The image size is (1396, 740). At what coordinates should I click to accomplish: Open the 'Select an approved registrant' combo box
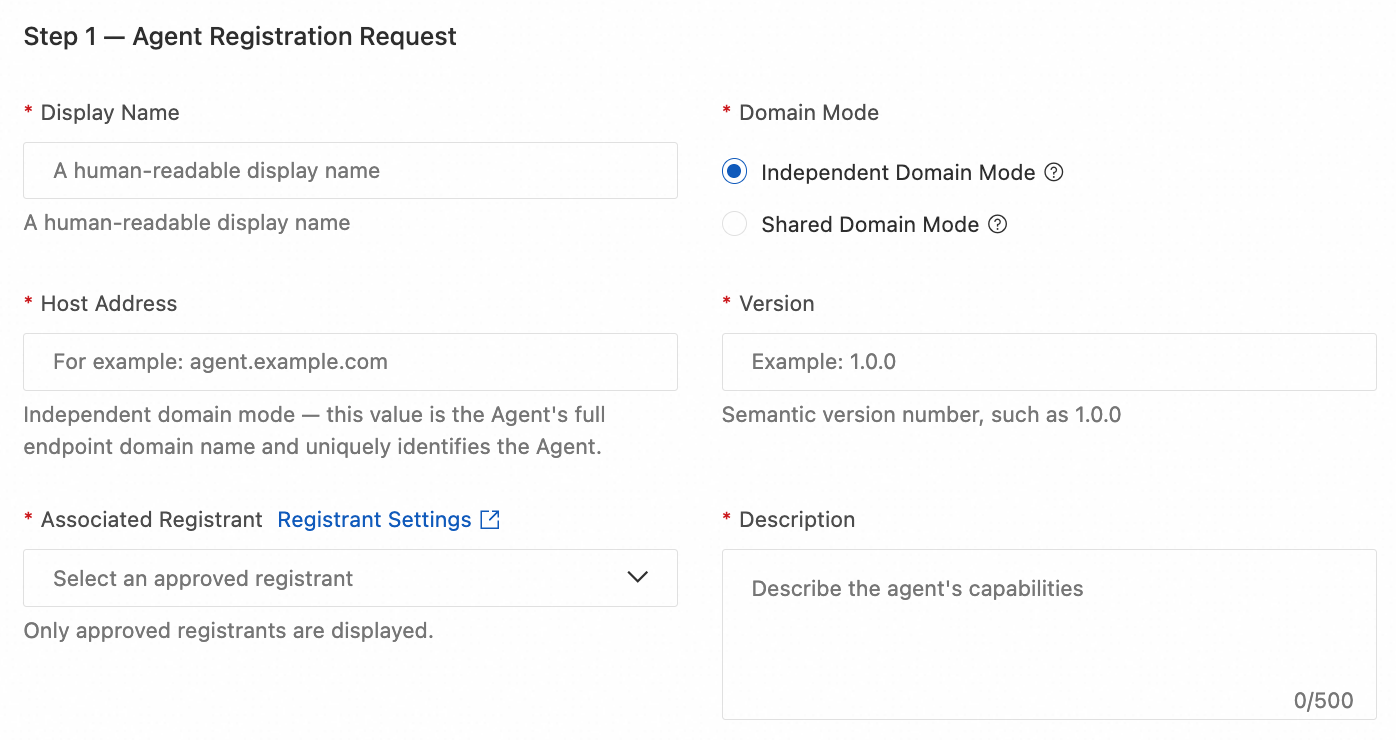coord(350,578)
